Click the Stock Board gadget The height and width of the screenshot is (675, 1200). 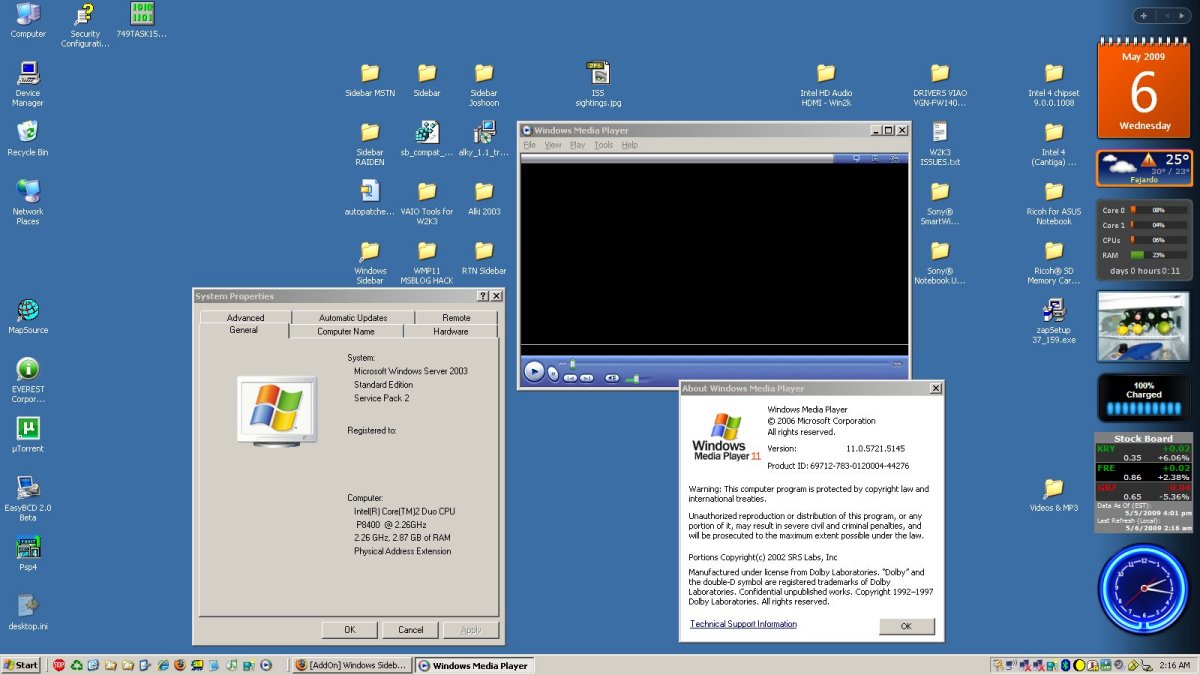1143,482
